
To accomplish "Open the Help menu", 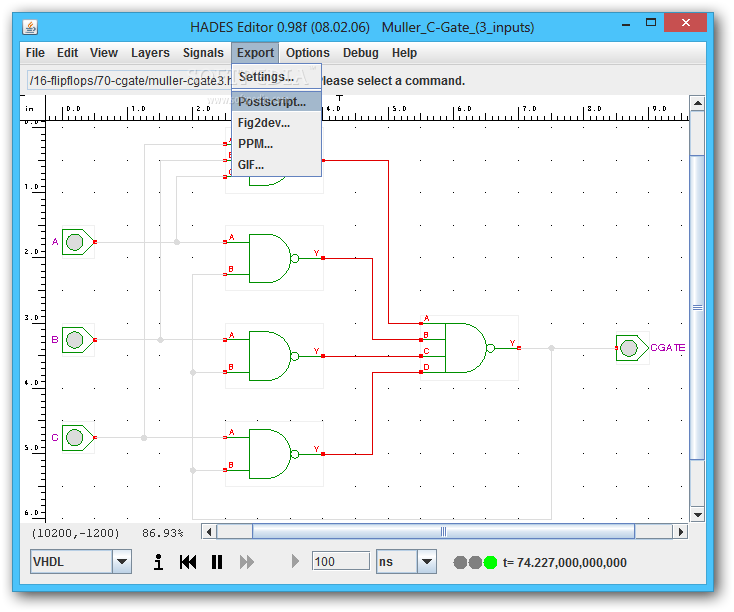I will [x=404, y=53].
